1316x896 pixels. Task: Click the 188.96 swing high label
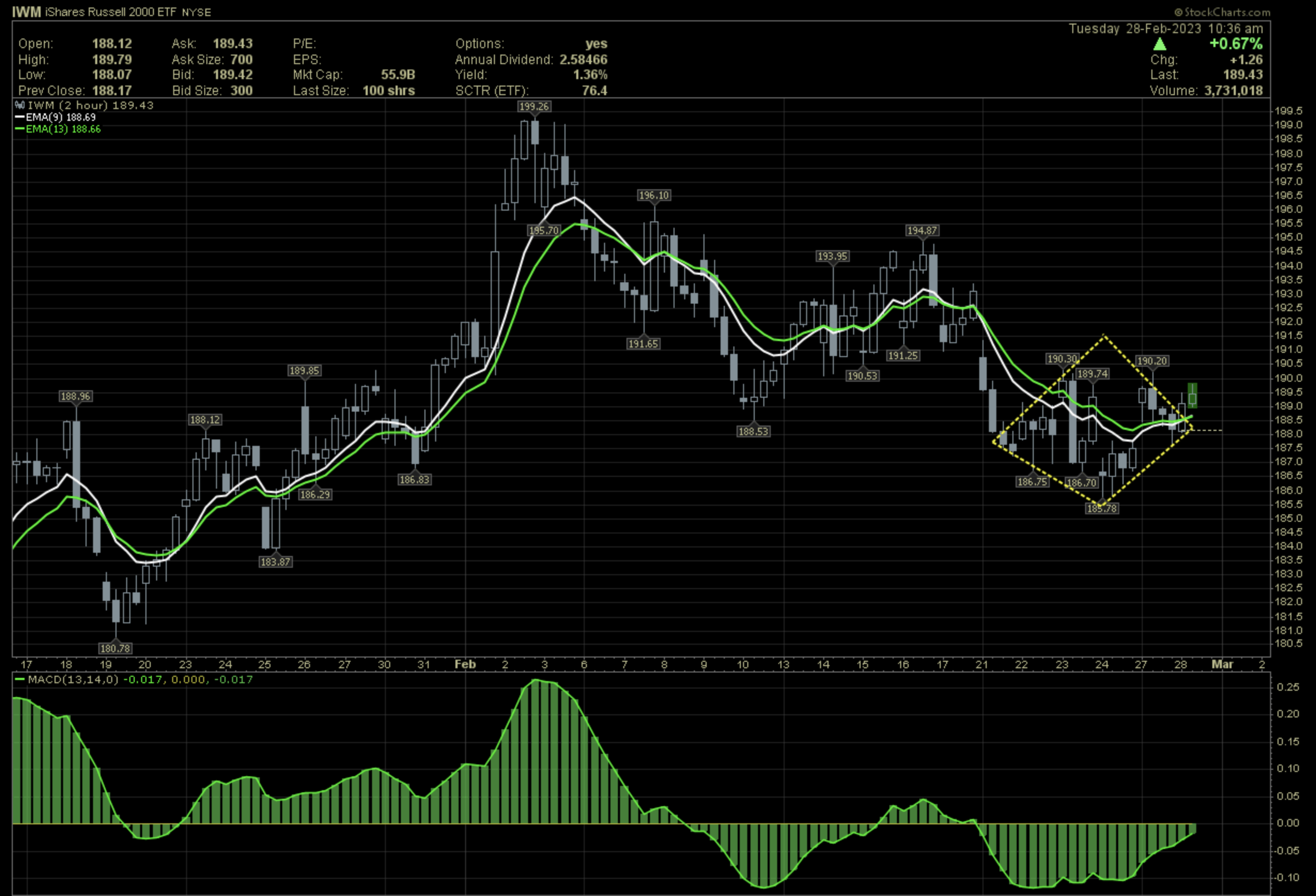tap(75, 396)
